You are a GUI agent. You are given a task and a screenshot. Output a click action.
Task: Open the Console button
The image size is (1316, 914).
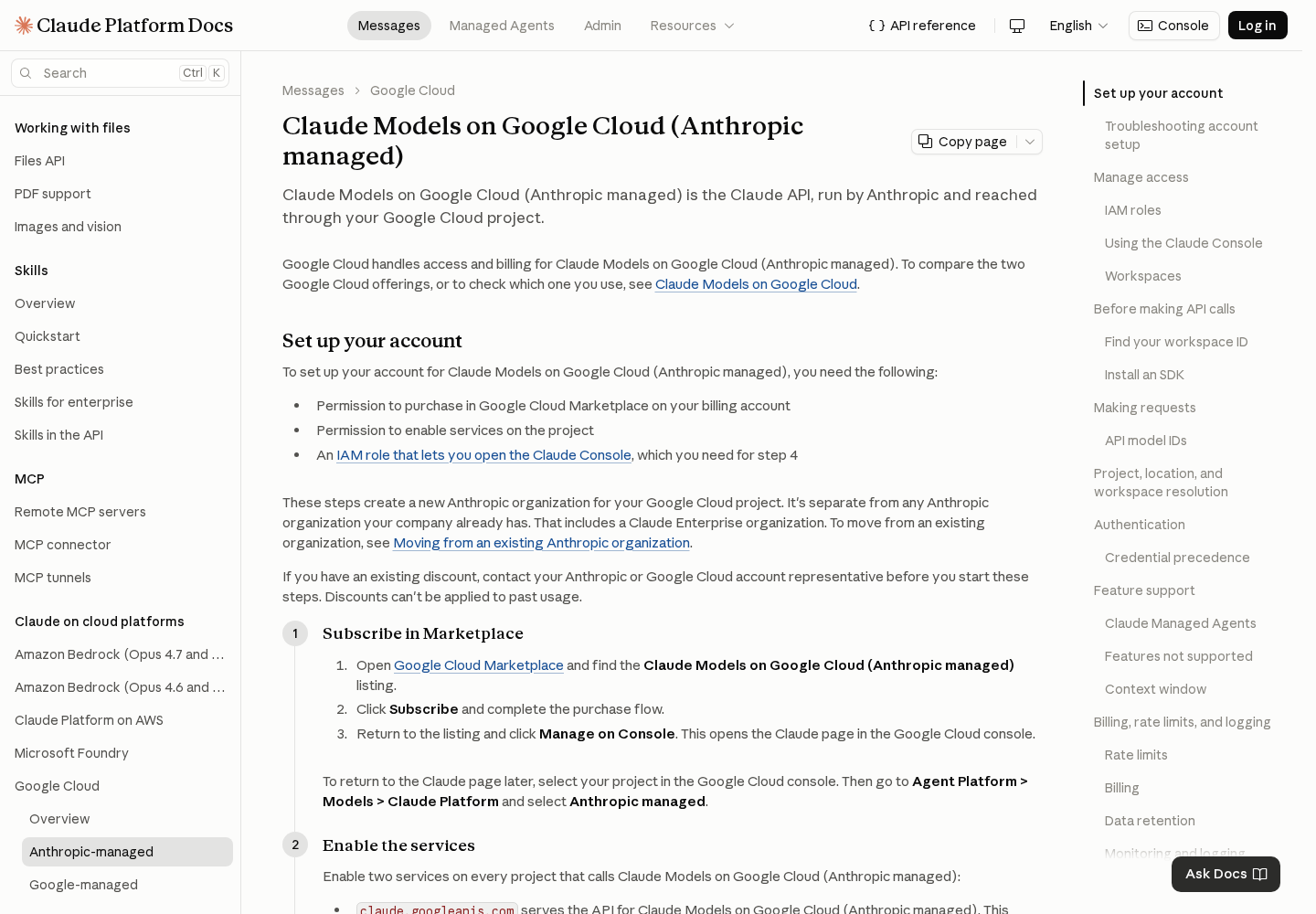tap(1173, 26)
